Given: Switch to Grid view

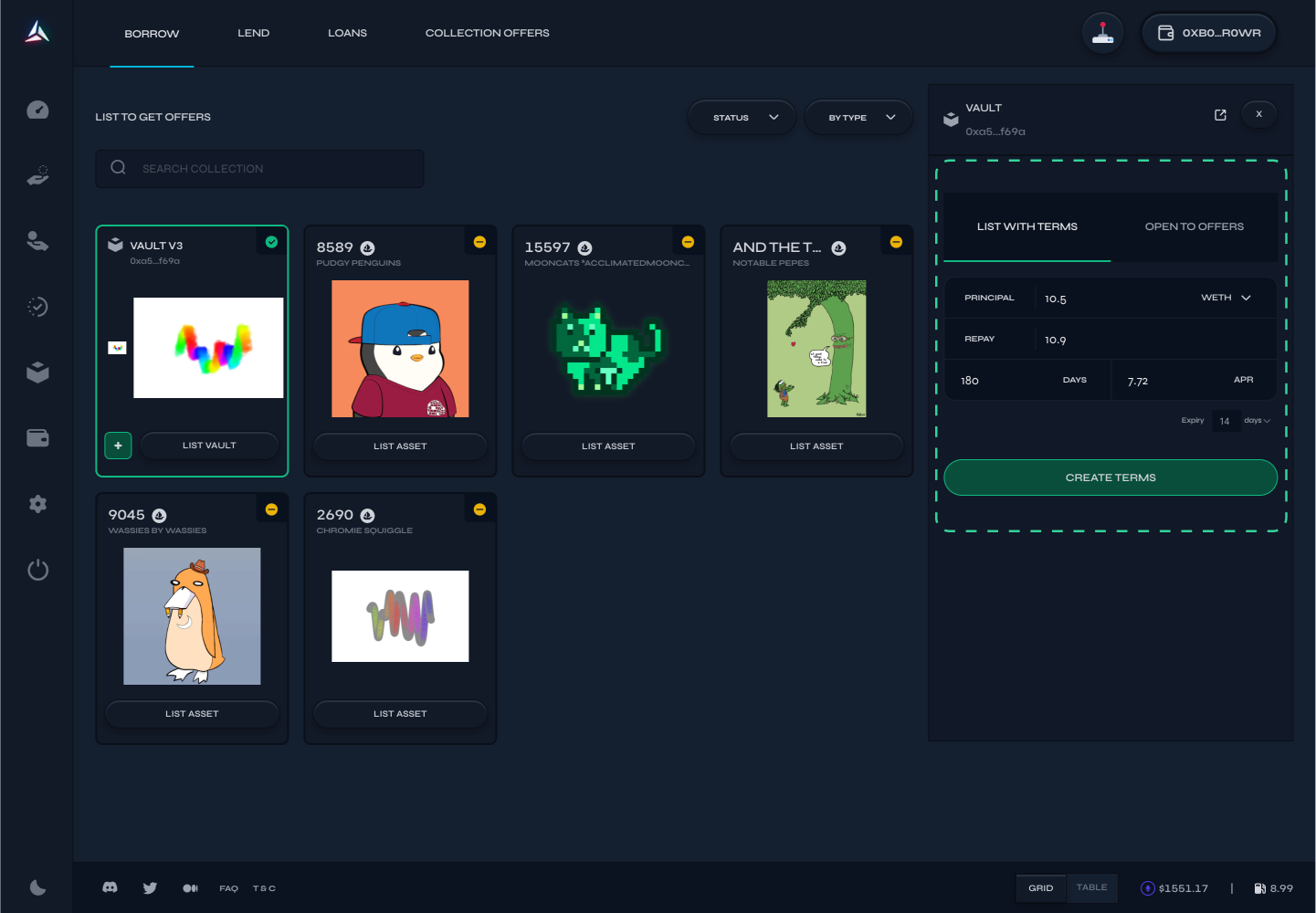Looking at the screenshot, I should pos(1041,888).
